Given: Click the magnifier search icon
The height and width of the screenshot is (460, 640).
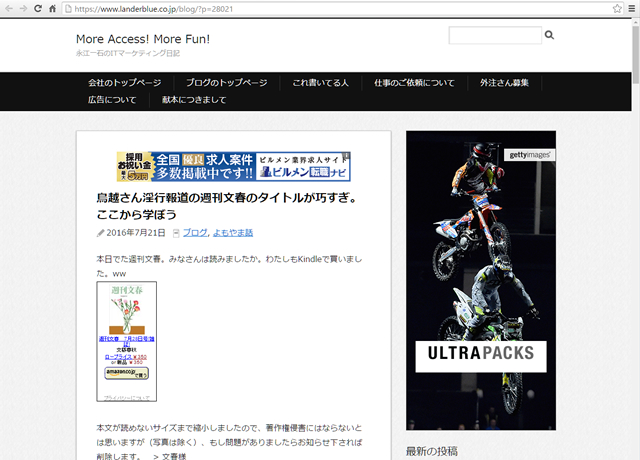Looking at the screenshot, I should click(549, 36).
